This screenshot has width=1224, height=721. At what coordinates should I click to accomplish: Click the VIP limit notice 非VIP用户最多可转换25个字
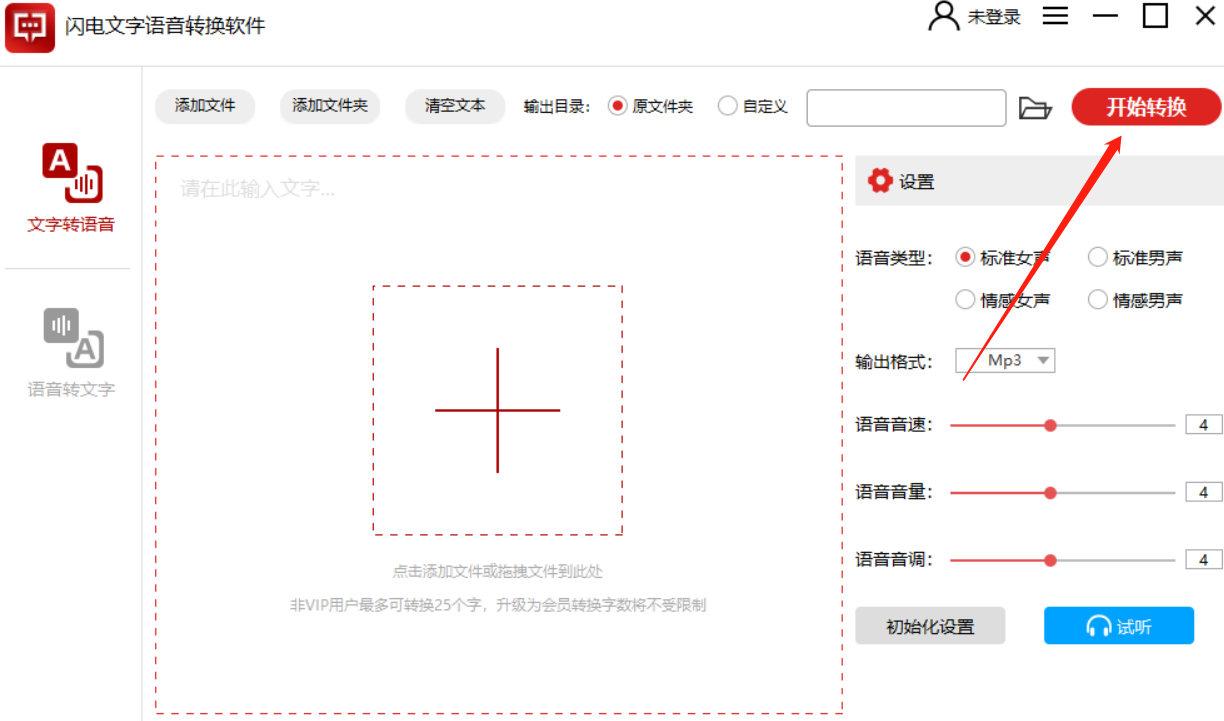(497, 605)
